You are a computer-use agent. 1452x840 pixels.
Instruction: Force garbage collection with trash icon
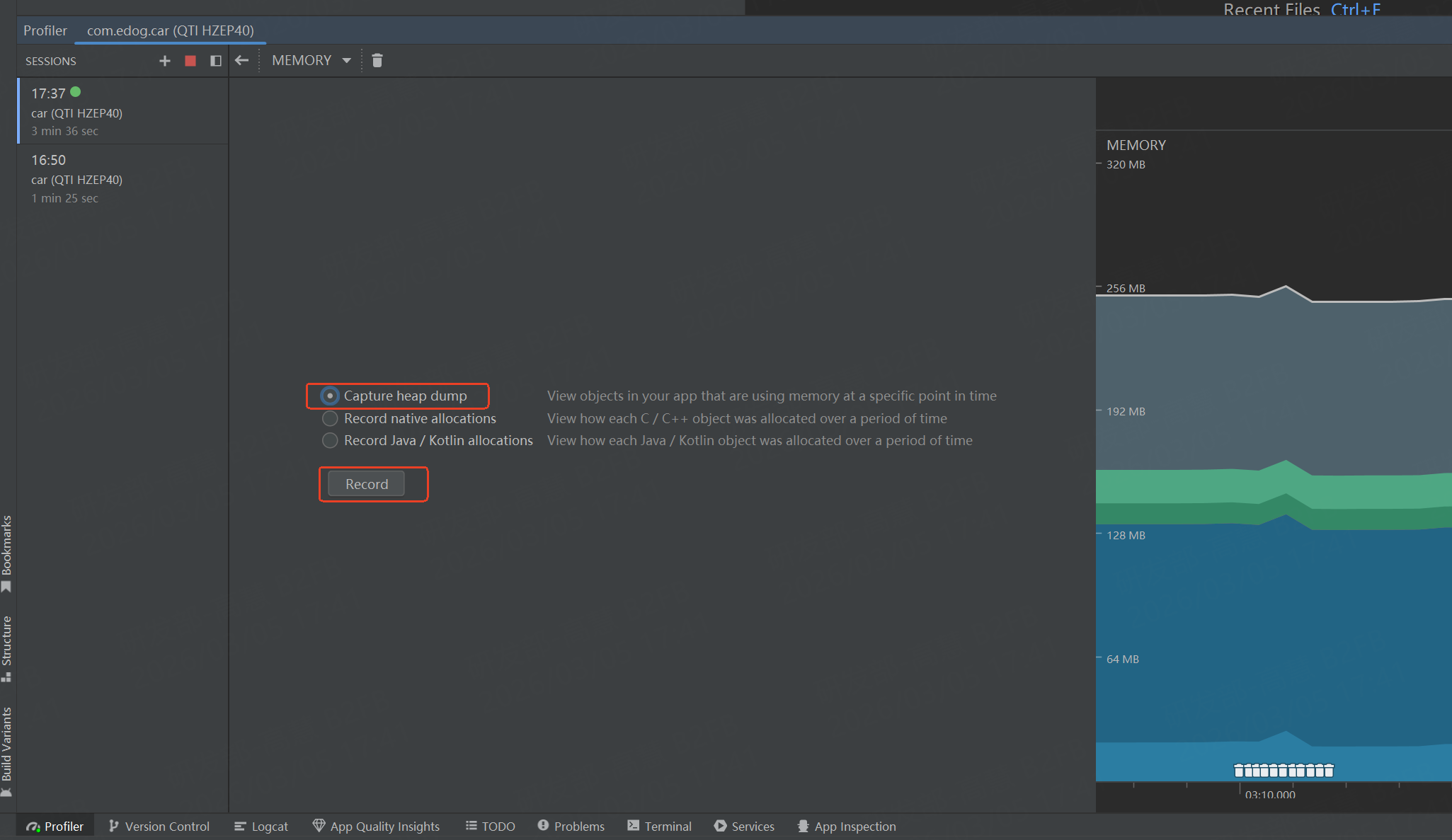tap(377, 61)
